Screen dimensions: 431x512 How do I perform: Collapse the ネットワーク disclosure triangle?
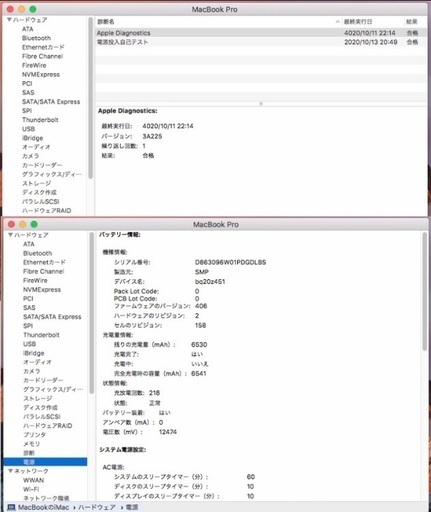click(x=10, y=471)
